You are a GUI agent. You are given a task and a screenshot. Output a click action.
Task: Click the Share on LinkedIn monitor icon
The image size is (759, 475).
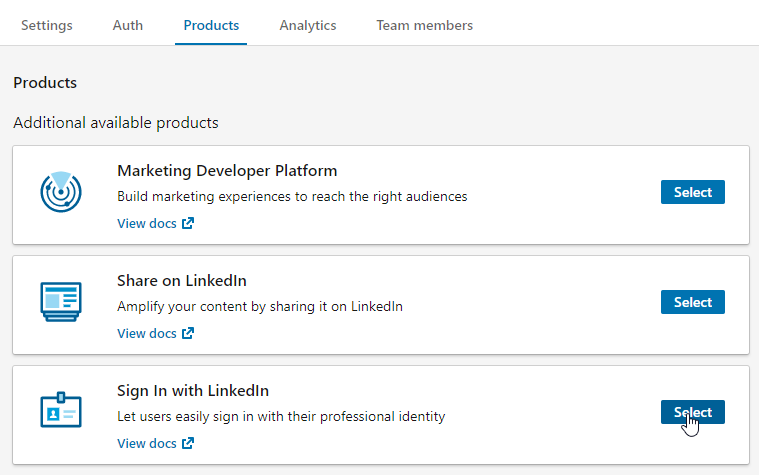click(x=61, y=302)
